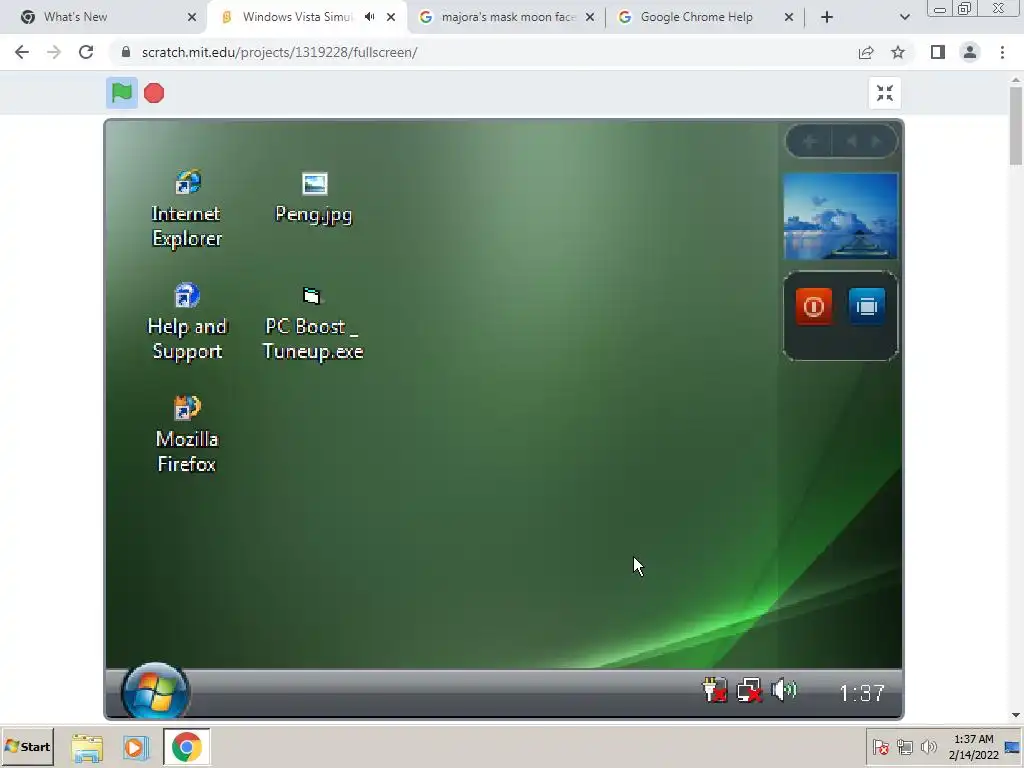1024x768 pixels.
Task: Click the host volume tray icon
Action: coord(929,746)
